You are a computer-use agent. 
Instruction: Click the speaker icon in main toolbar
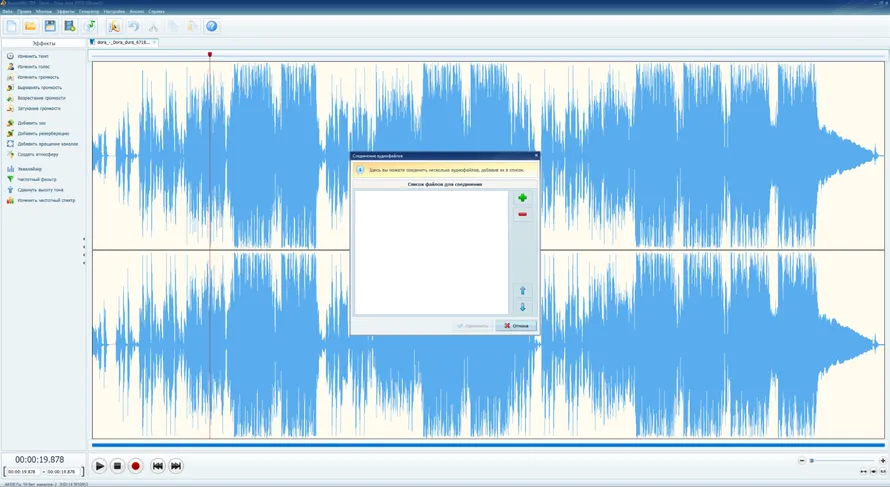114,26
